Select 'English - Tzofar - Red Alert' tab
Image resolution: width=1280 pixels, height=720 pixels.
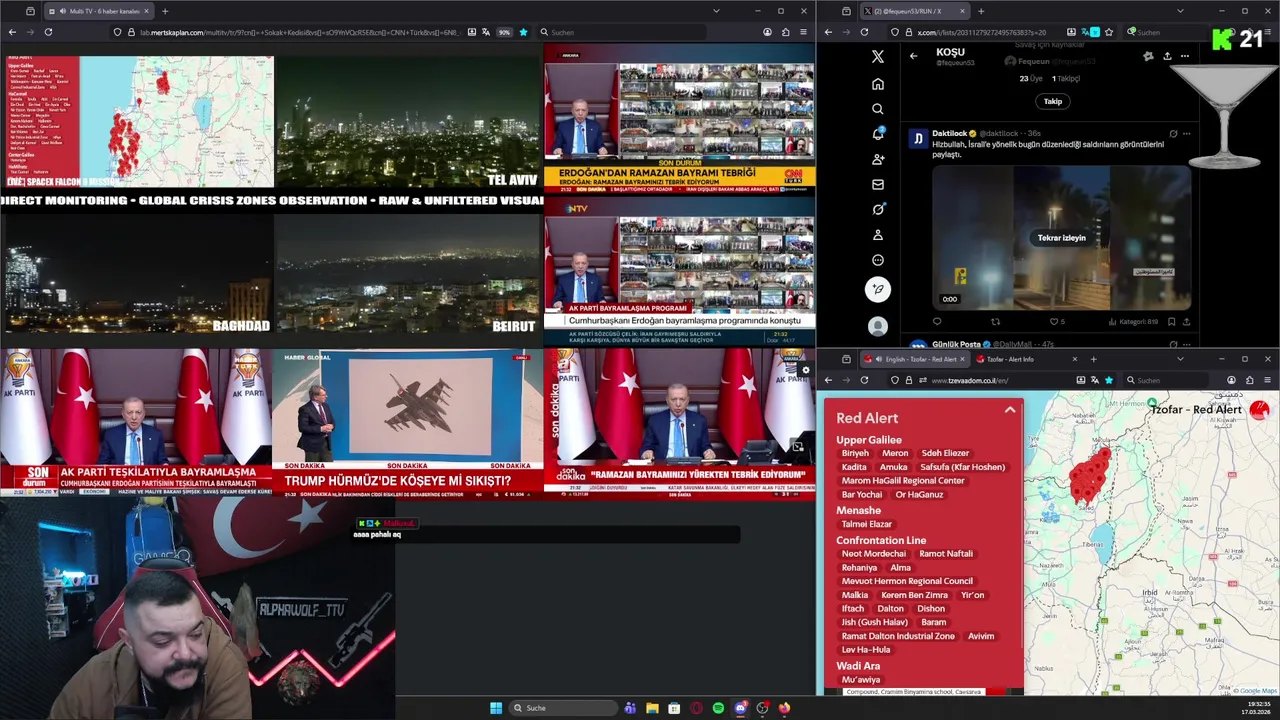coord(914,359)
